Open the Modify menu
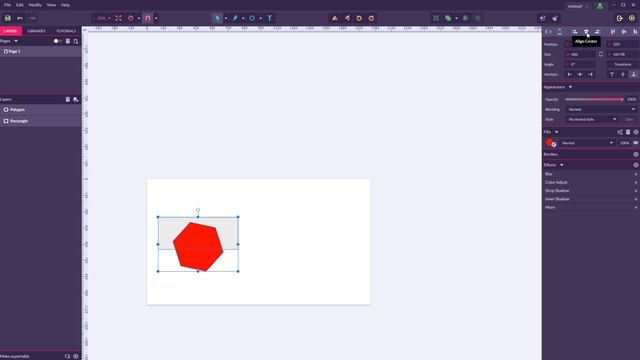The height and width of the screenshot is (360, 640). point(35,5)
